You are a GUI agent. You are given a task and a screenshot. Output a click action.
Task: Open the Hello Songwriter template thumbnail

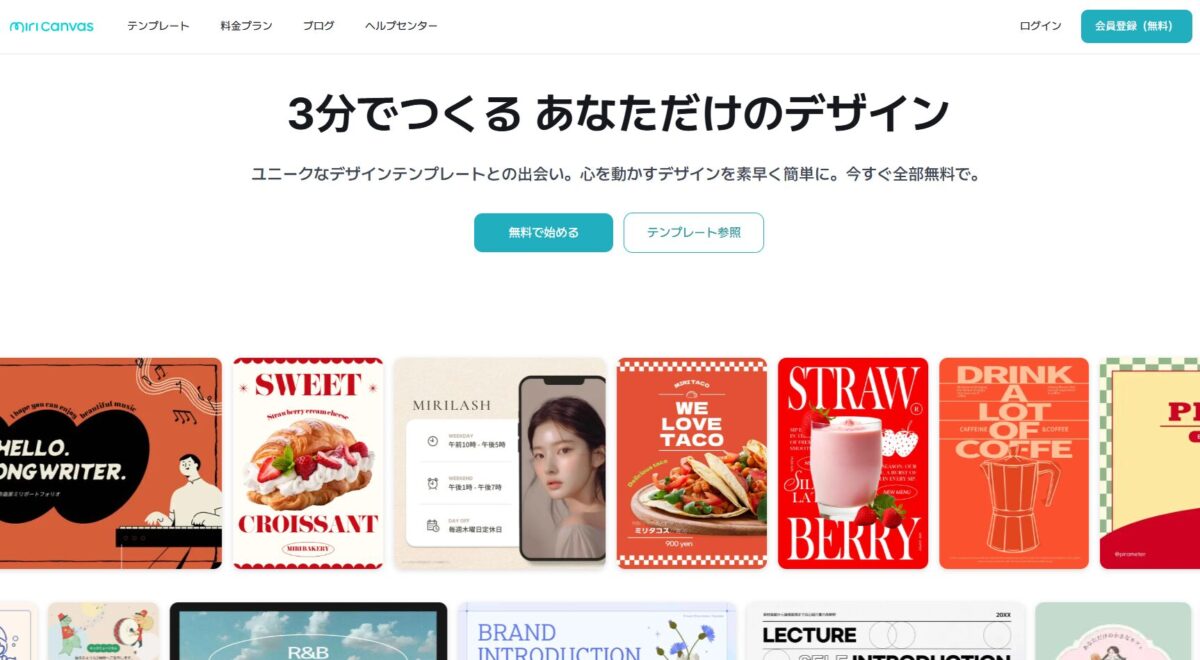tap(111, 463)
